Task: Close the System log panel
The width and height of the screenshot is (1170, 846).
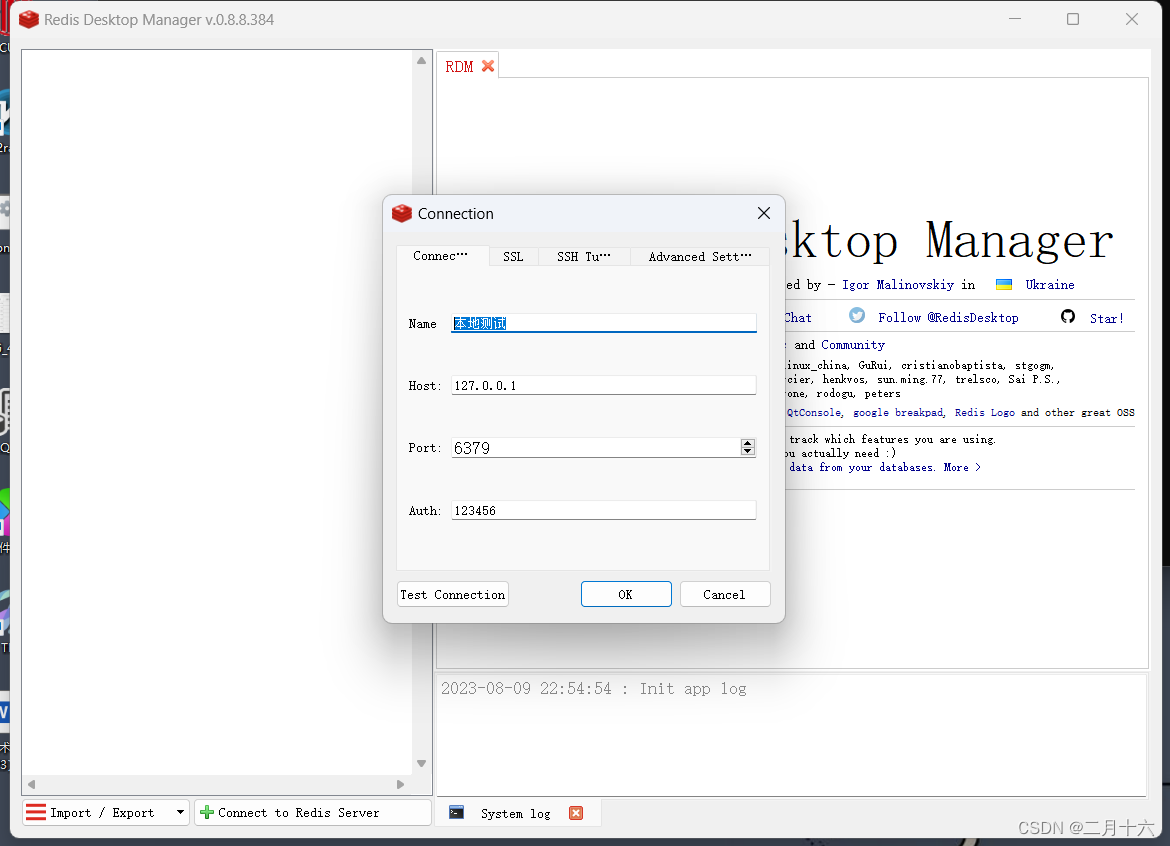Action: coord(576,813)
